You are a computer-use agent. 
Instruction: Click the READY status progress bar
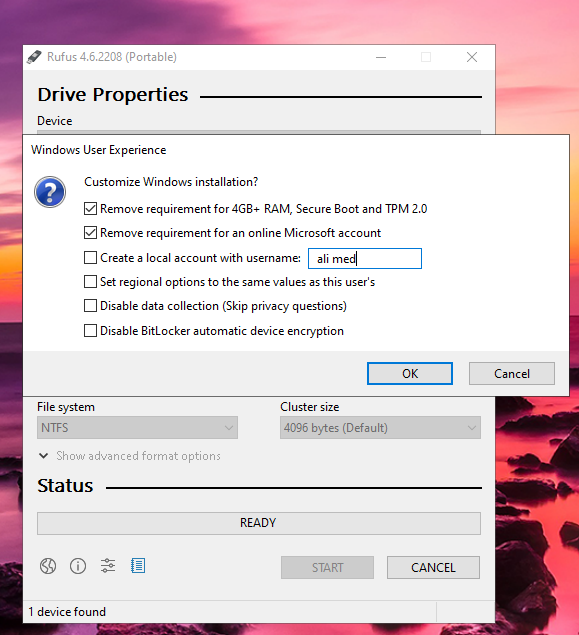tap(259, 523)
